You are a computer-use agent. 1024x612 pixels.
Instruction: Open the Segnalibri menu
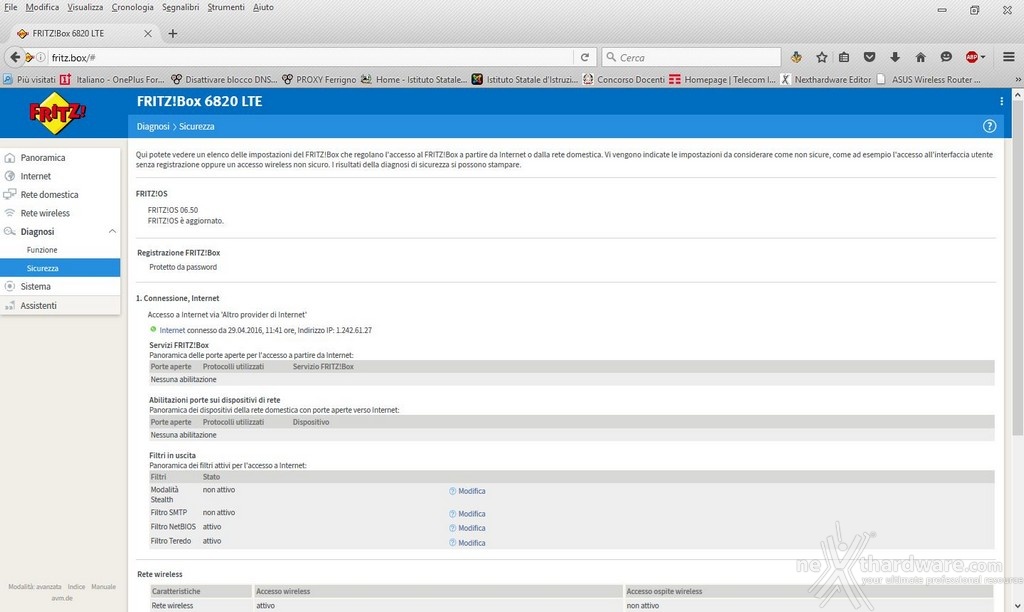point(180,7)
